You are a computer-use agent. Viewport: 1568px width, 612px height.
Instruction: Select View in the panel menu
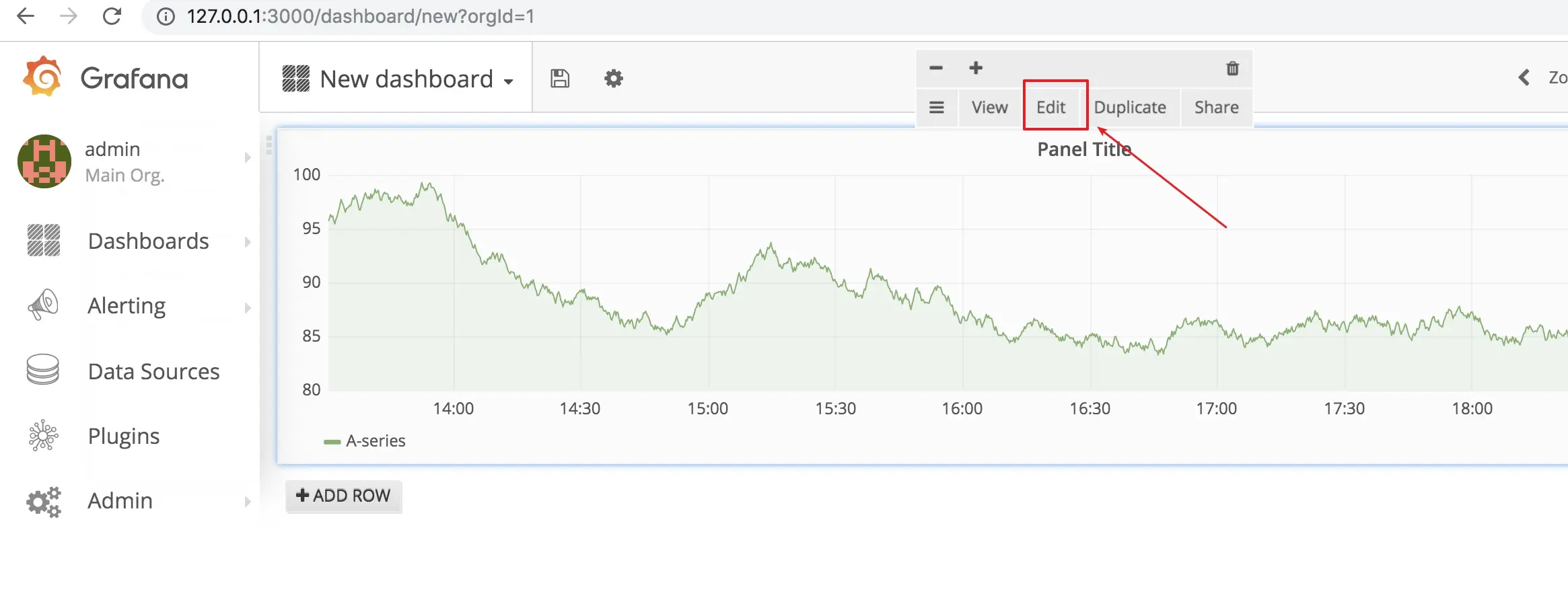989,108
